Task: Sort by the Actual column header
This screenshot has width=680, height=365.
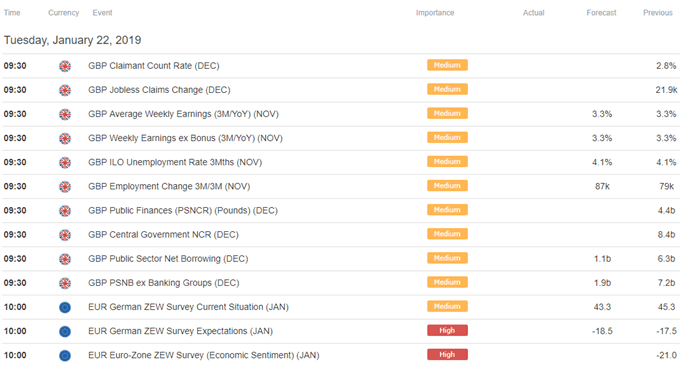Action: pyautogui.click(x=533, y=13)
